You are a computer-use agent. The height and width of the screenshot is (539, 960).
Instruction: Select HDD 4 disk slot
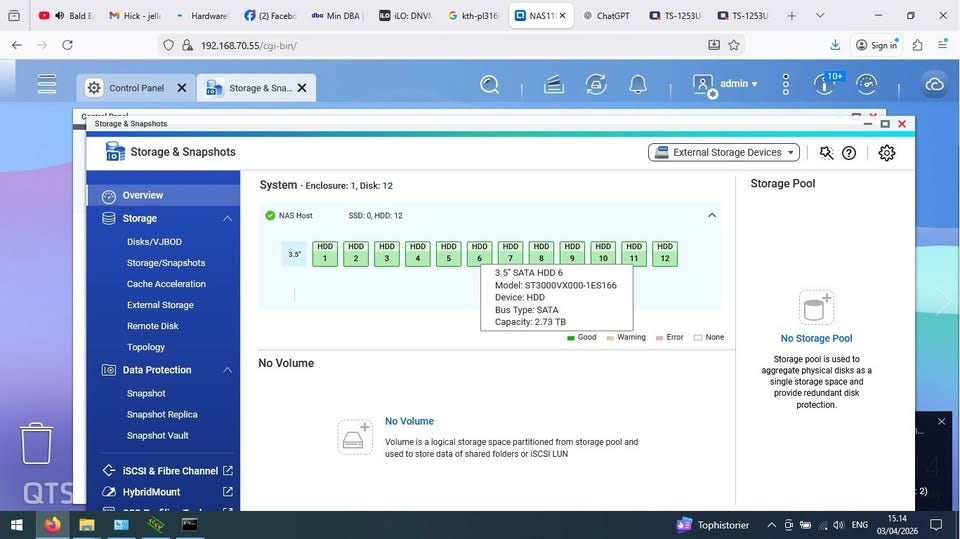[x=418, y=253]
